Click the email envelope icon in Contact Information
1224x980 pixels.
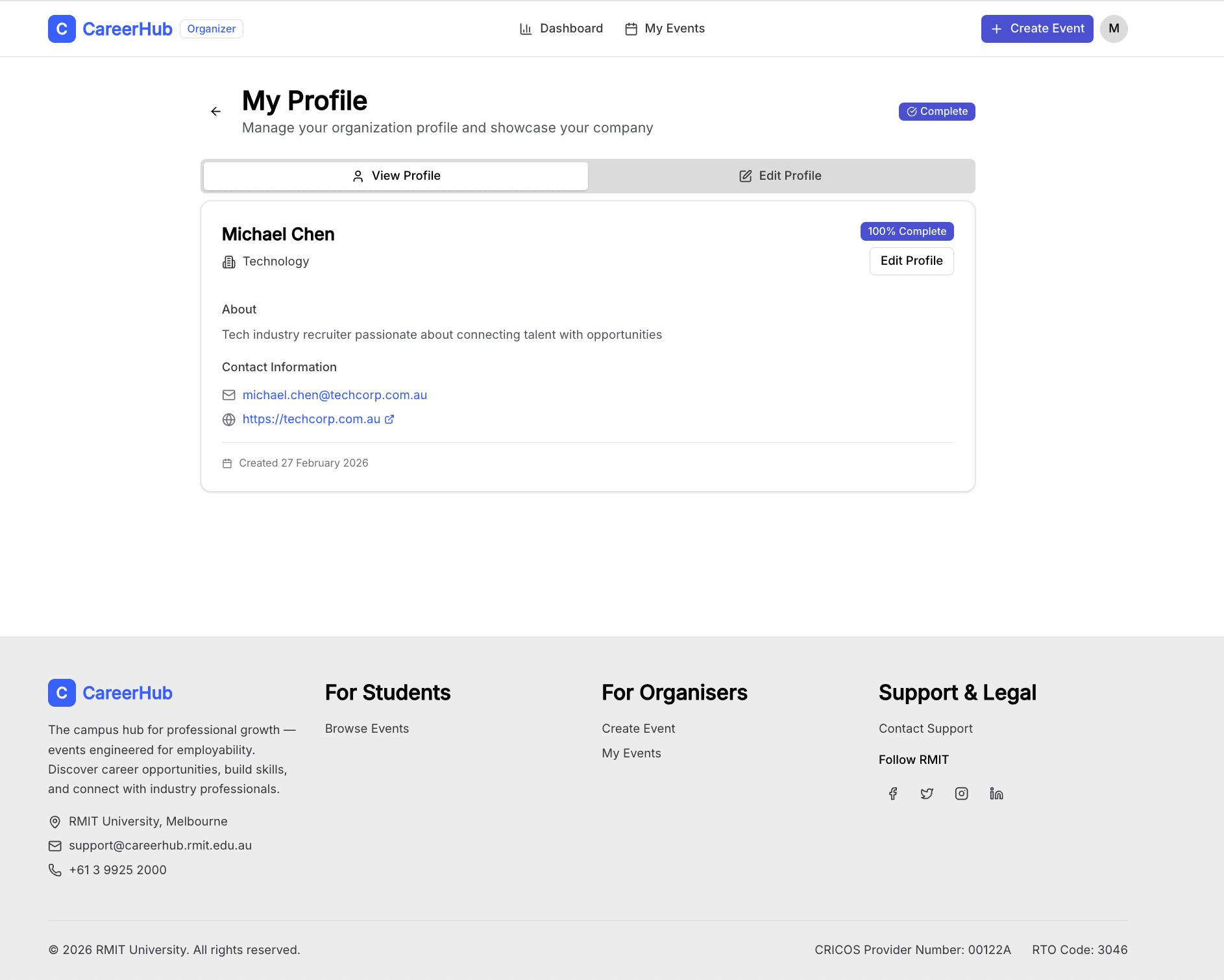pos(228,395)
